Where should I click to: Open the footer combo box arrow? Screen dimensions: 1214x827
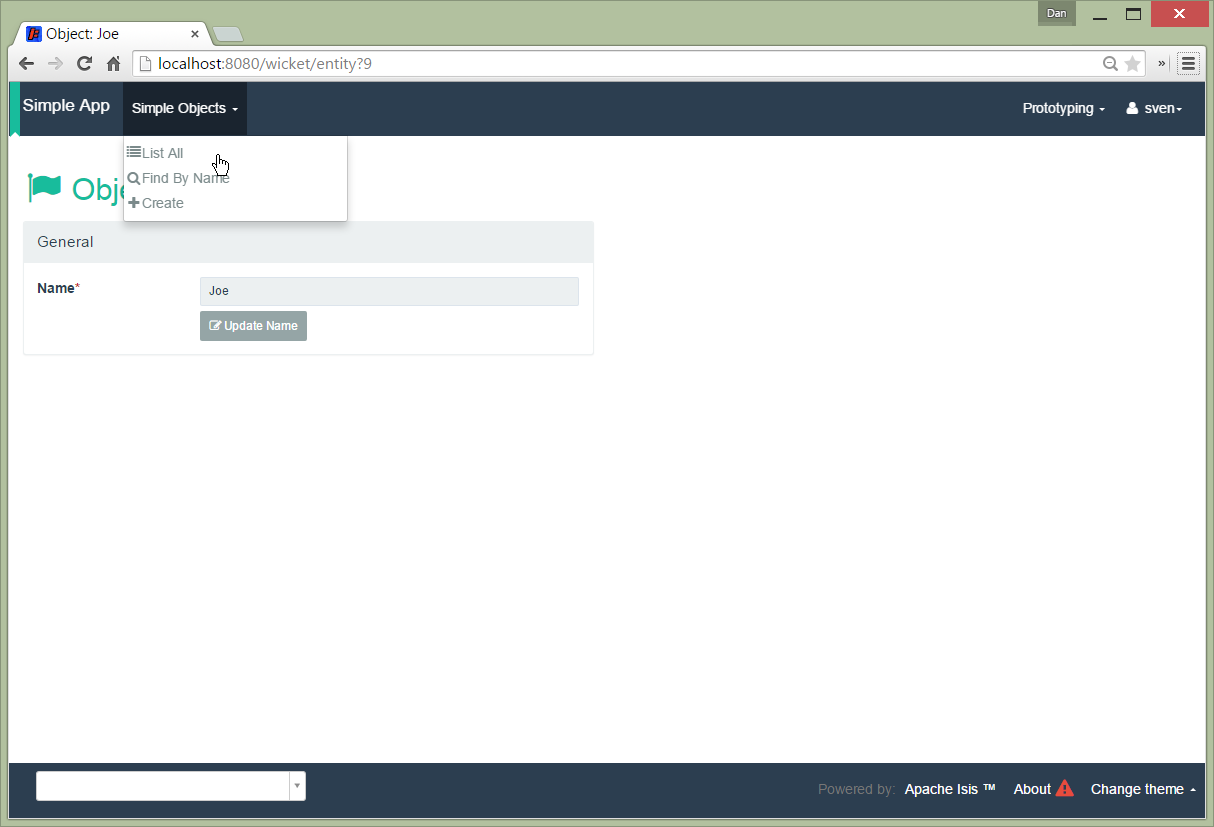pos(297,786)
